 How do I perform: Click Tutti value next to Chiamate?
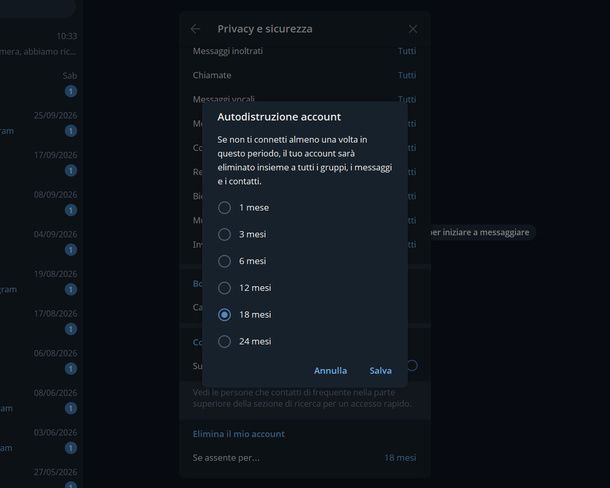point(407,75)
